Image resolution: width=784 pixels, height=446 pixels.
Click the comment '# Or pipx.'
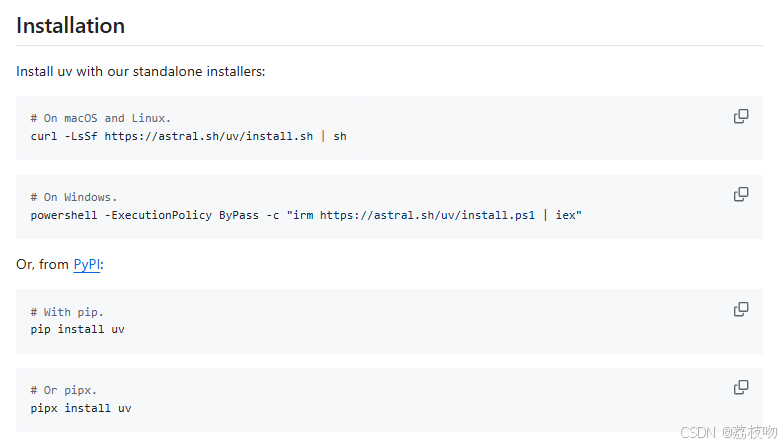pos(64,390)
